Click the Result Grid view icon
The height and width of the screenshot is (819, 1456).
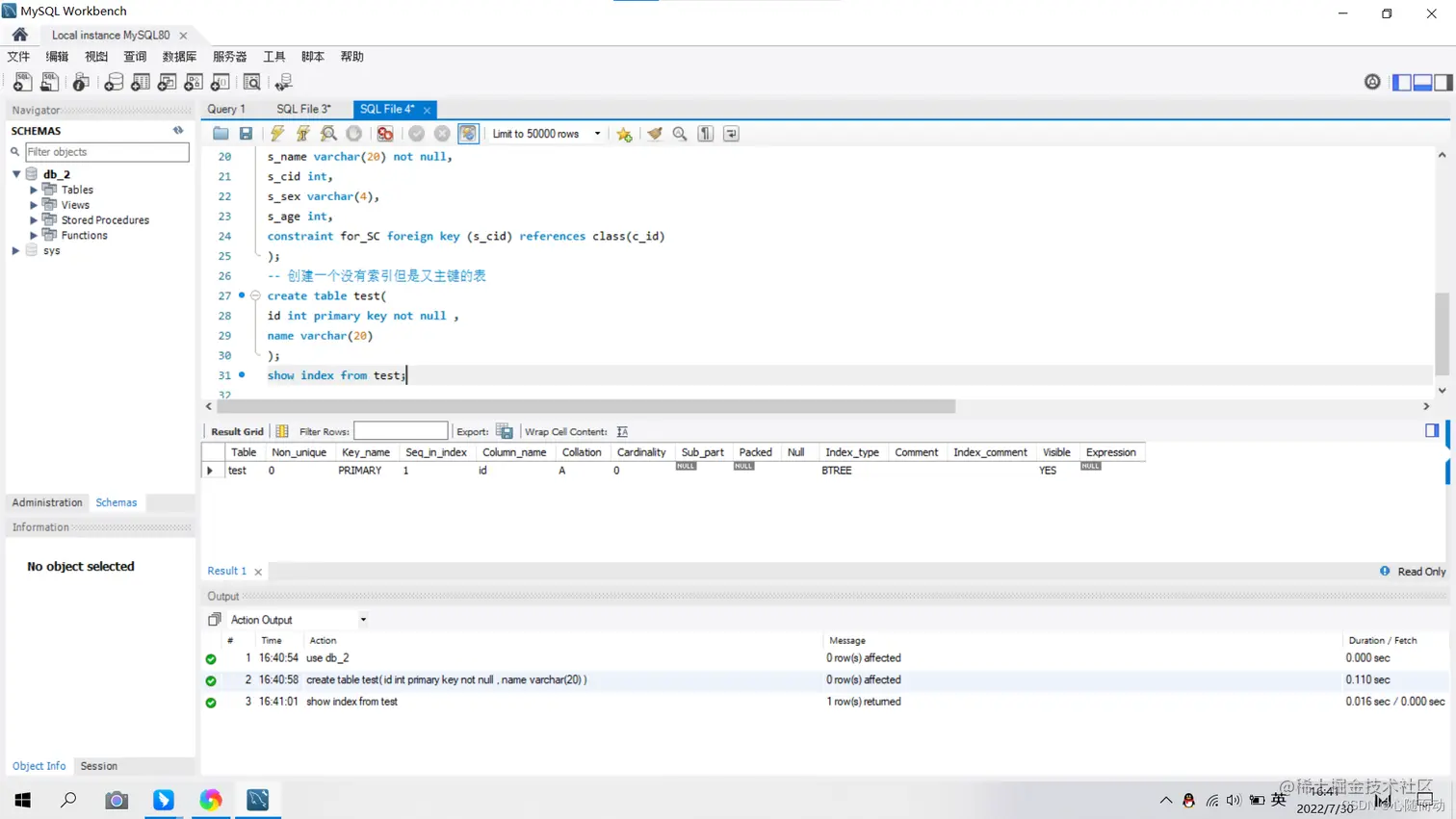click(x=282, y=431)
